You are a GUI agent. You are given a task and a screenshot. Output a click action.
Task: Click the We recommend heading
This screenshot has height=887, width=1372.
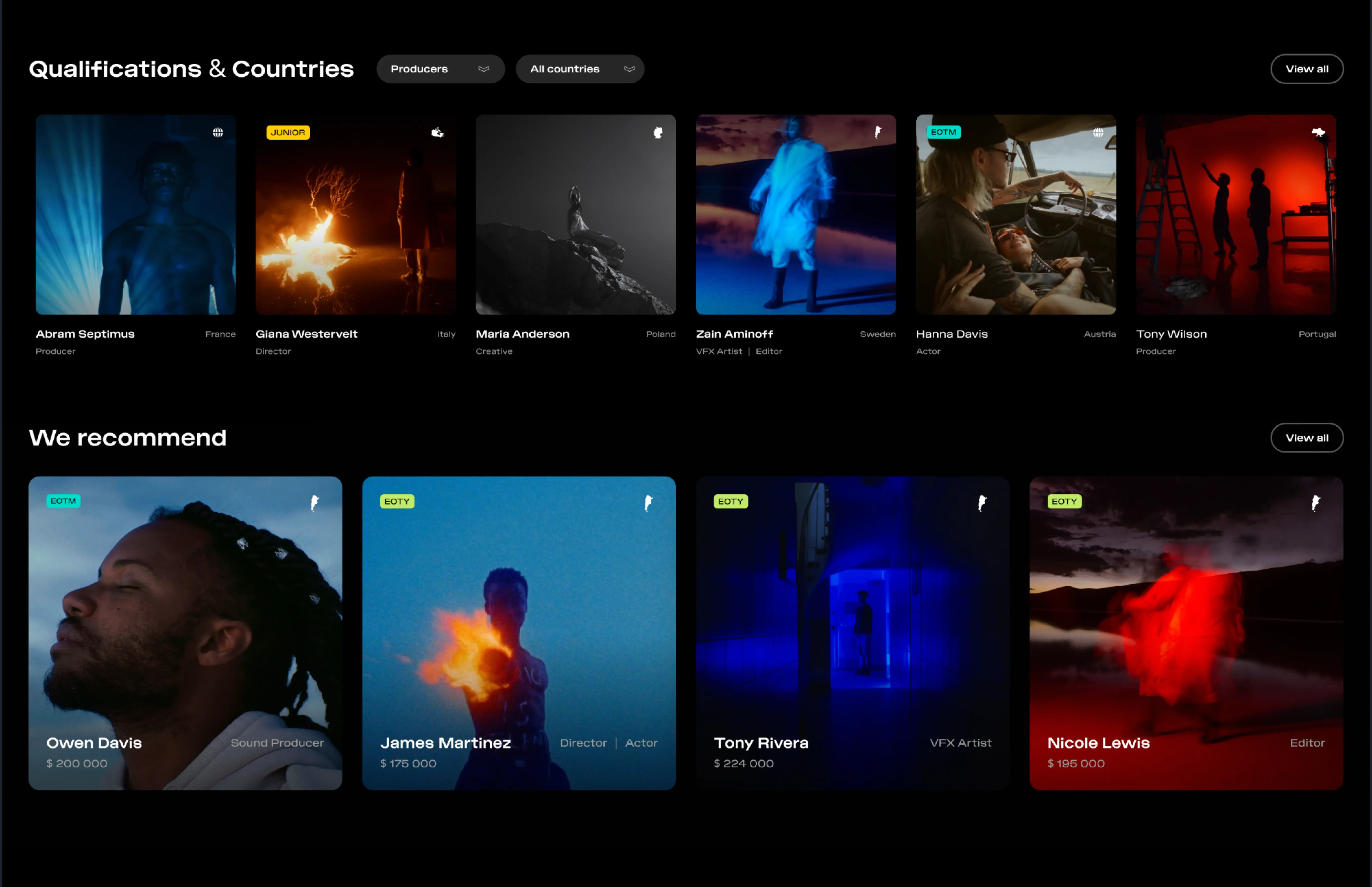coord(128,438)
